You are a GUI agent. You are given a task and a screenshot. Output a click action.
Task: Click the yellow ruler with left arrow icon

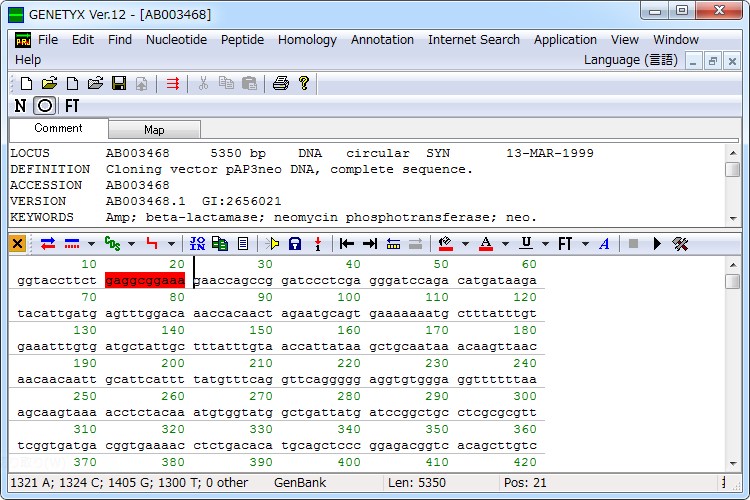tap(393, 244)
